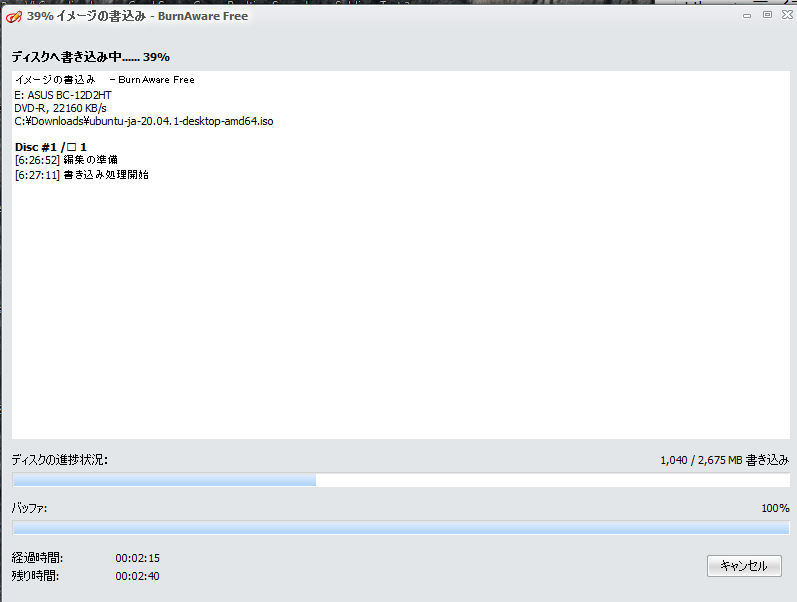Screen dimensions: 797x602
Task: Click the ディスクの進捗状況 label
Action: pos(59,460)
